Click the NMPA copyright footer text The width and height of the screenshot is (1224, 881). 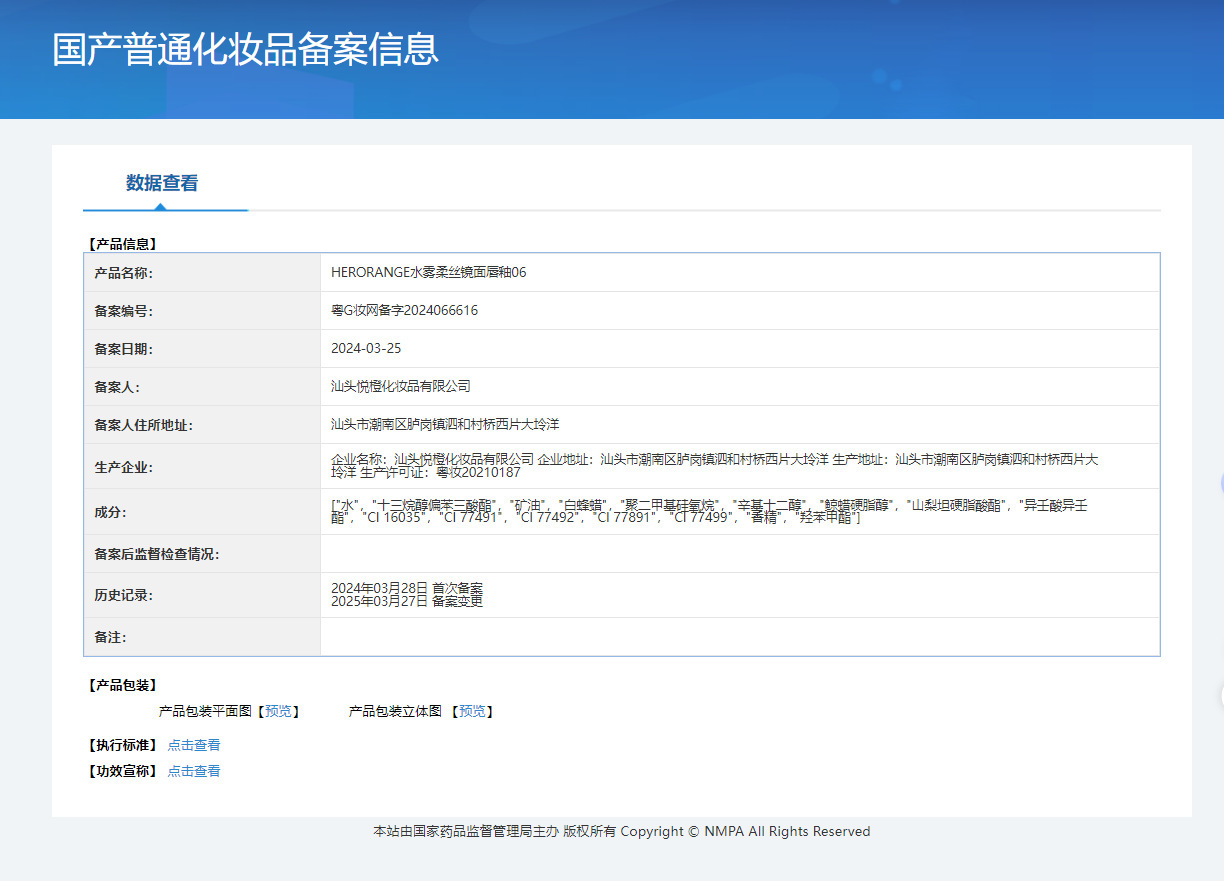[x=621, y=831]
